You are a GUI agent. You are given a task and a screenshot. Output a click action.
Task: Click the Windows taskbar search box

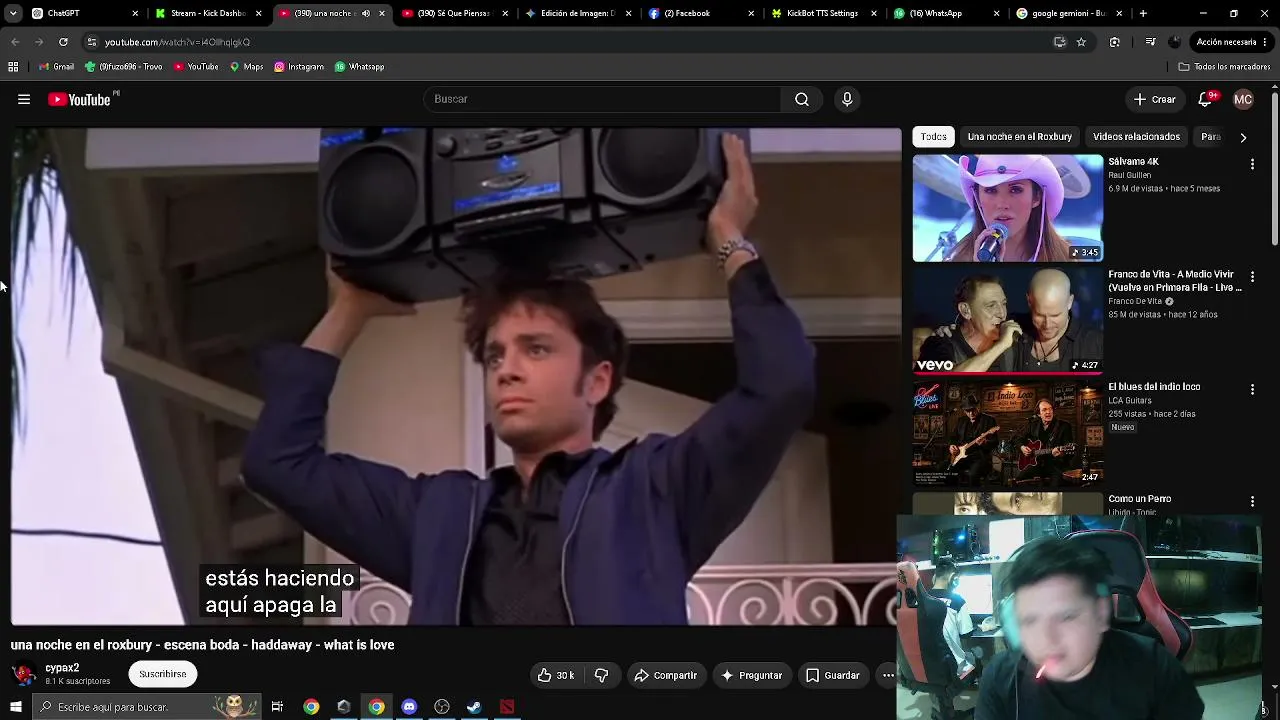(146, 707)
